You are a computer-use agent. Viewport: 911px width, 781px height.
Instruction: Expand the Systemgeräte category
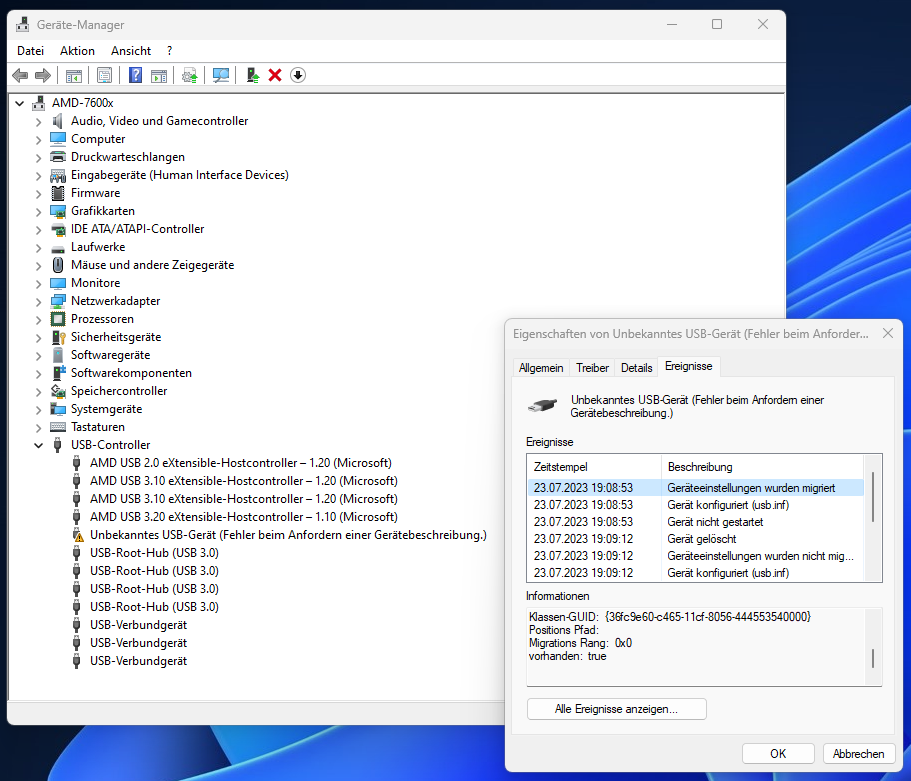[x=38, y=410]
